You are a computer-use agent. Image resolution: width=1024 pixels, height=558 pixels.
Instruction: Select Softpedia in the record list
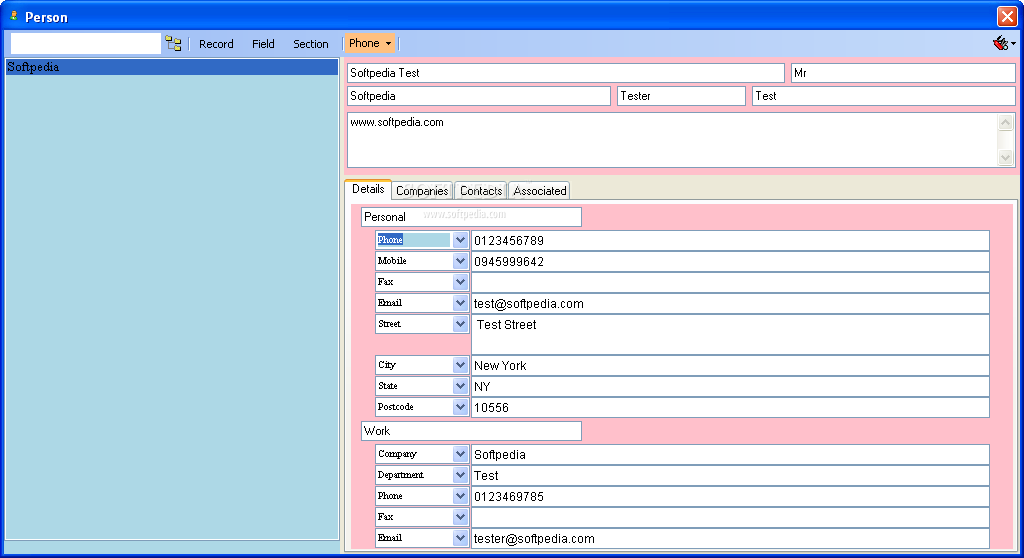point(172,67)
